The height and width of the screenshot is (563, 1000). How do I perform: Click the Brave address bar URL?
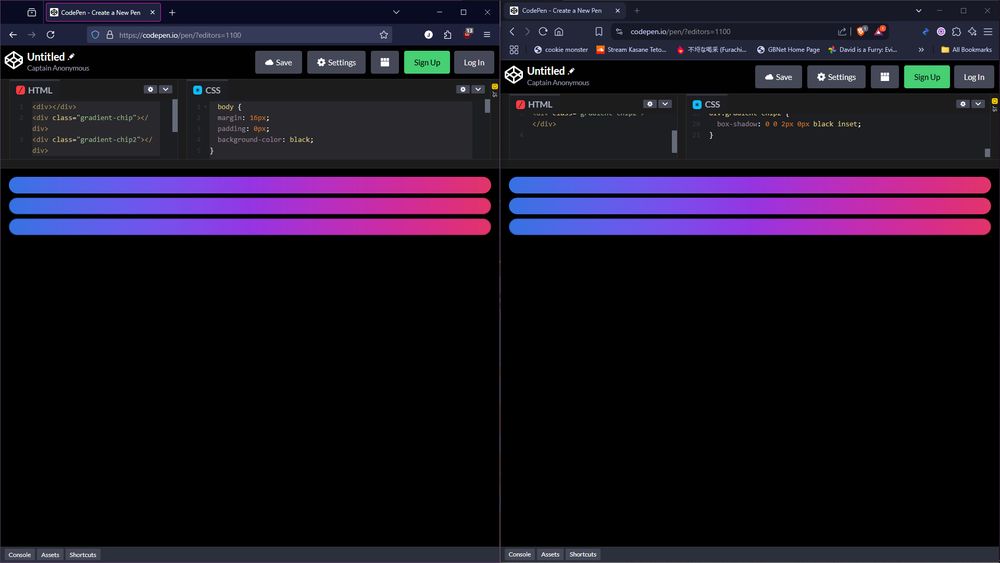point(680,31)
